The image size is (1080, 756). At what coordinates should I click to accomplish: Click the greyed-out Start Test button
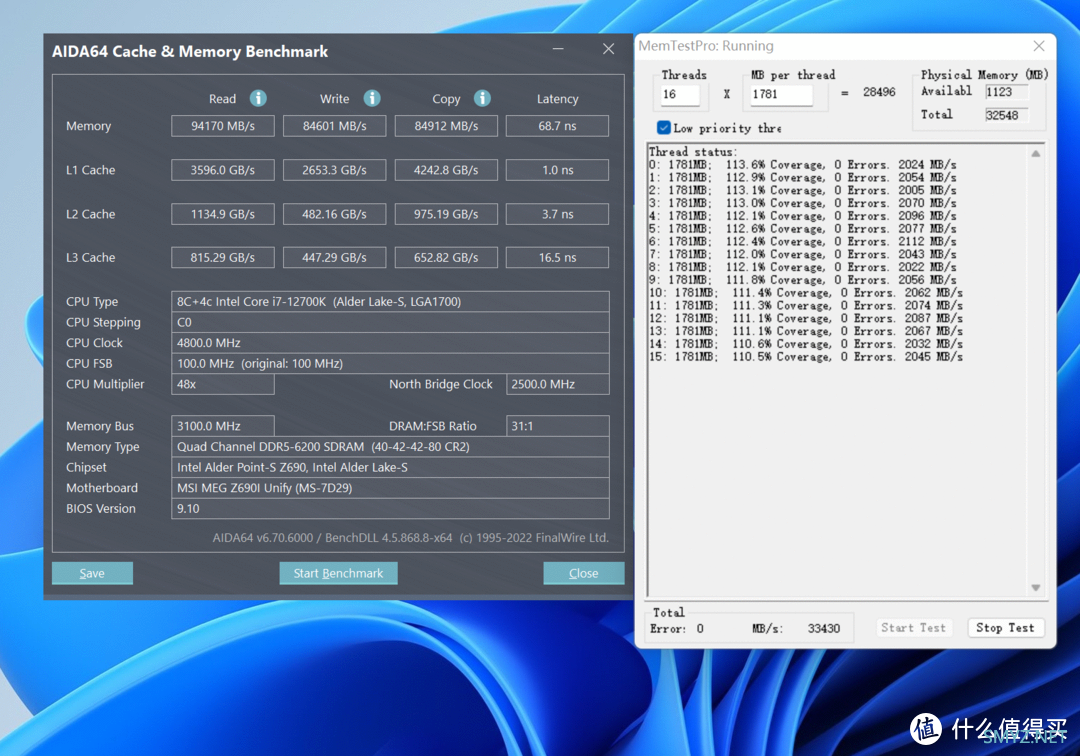pos(913,628)
